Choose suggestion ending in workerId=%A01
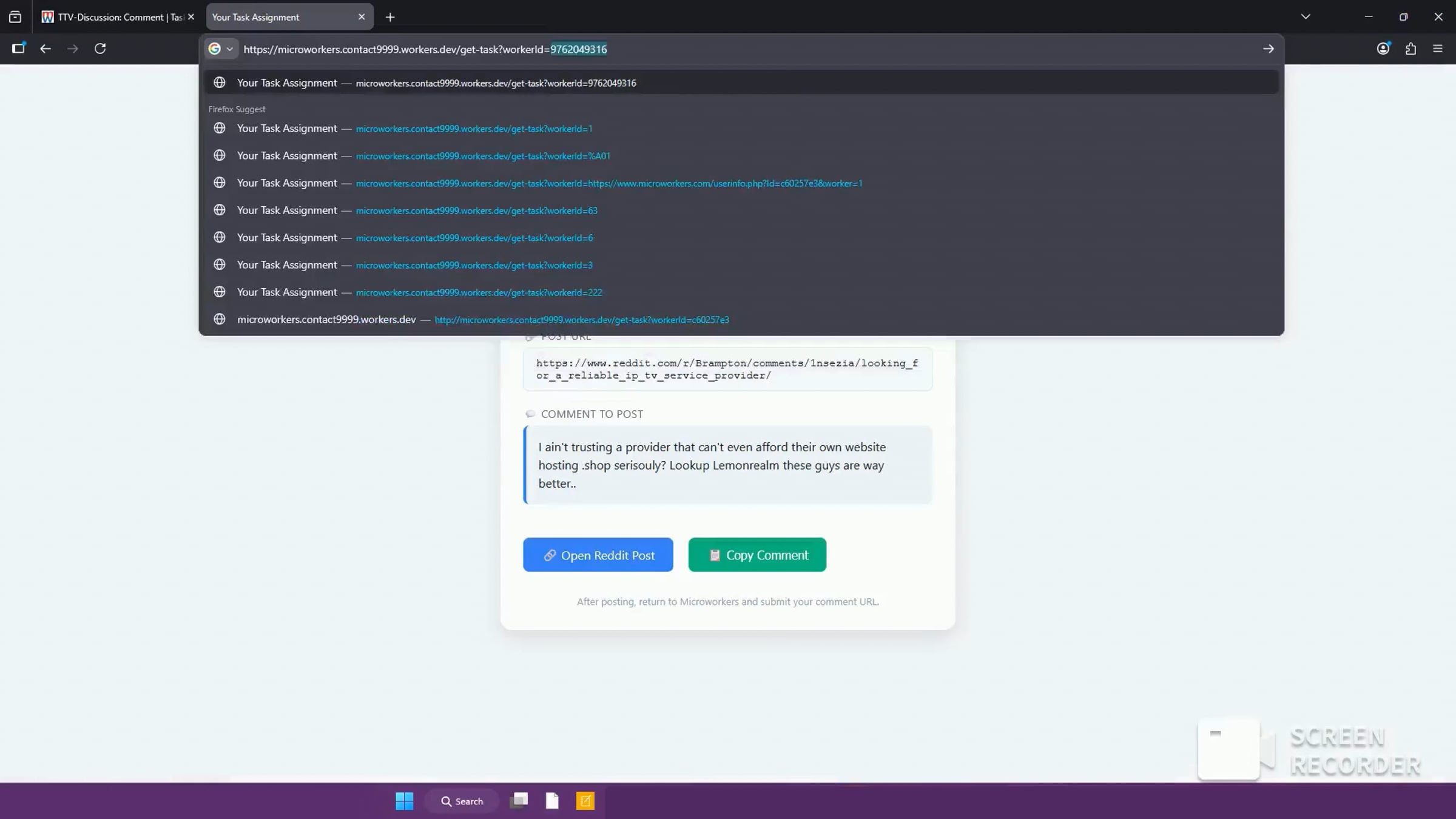The height and width of the screenshot is (819, 1456). [741, 156]
